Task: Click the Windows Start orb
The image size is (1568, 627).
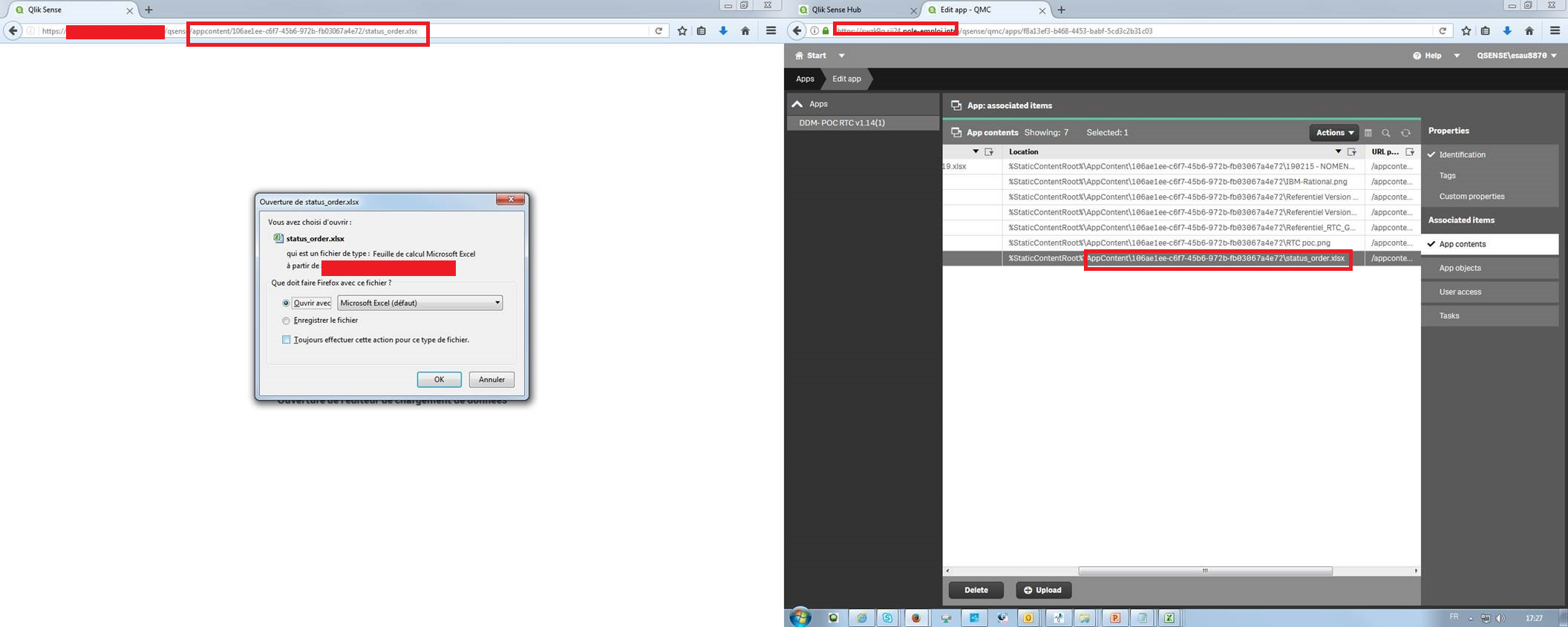Action: tap(800, 617)
